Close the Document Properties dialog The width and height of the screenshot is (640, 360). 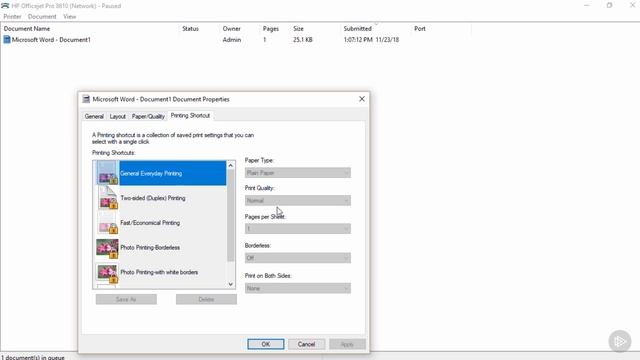point(362,99)
